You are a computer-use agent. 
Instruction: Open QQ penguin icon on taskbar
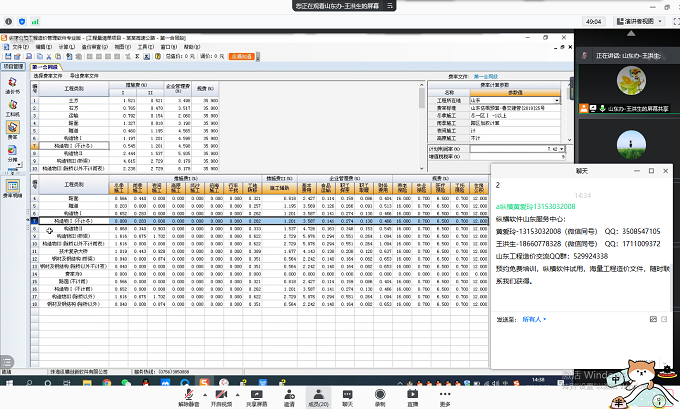(x=146, y=383)
